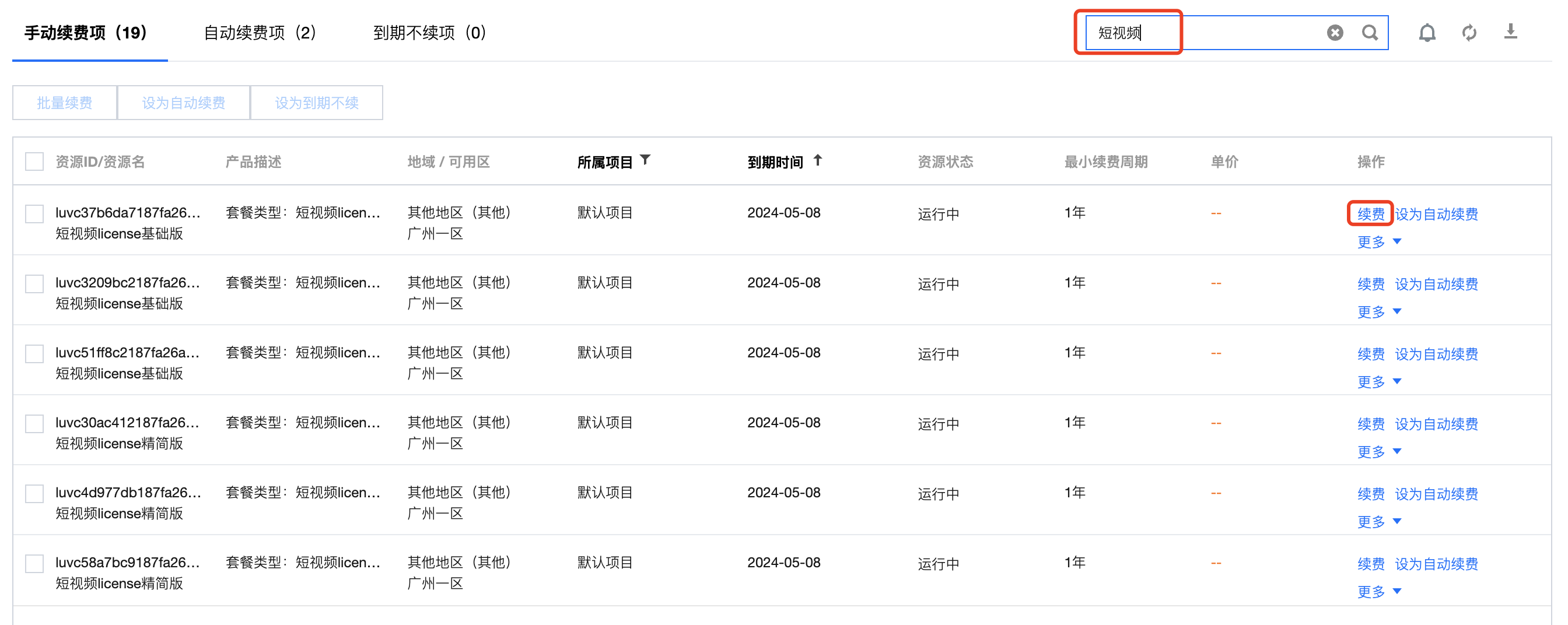Click the 设为自动续费 batch button
The width and height of the screenshot is (1568, 625).
point(183,103)
